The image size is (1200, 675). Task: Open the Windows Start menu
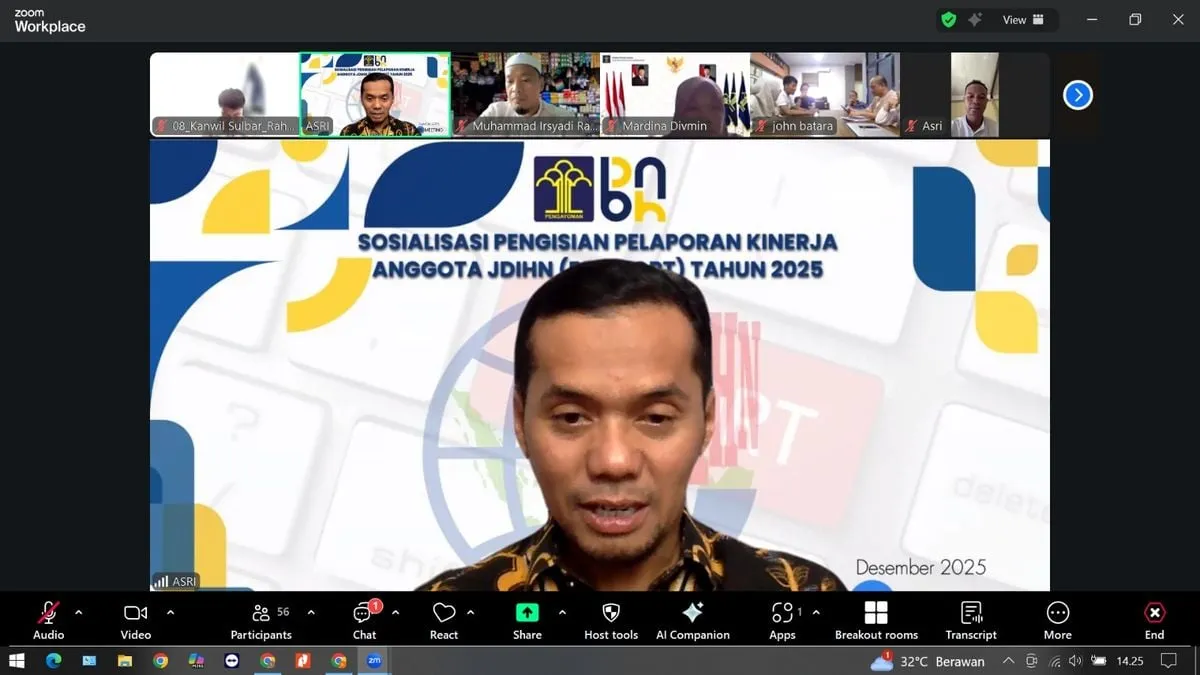tap(17, 661)
